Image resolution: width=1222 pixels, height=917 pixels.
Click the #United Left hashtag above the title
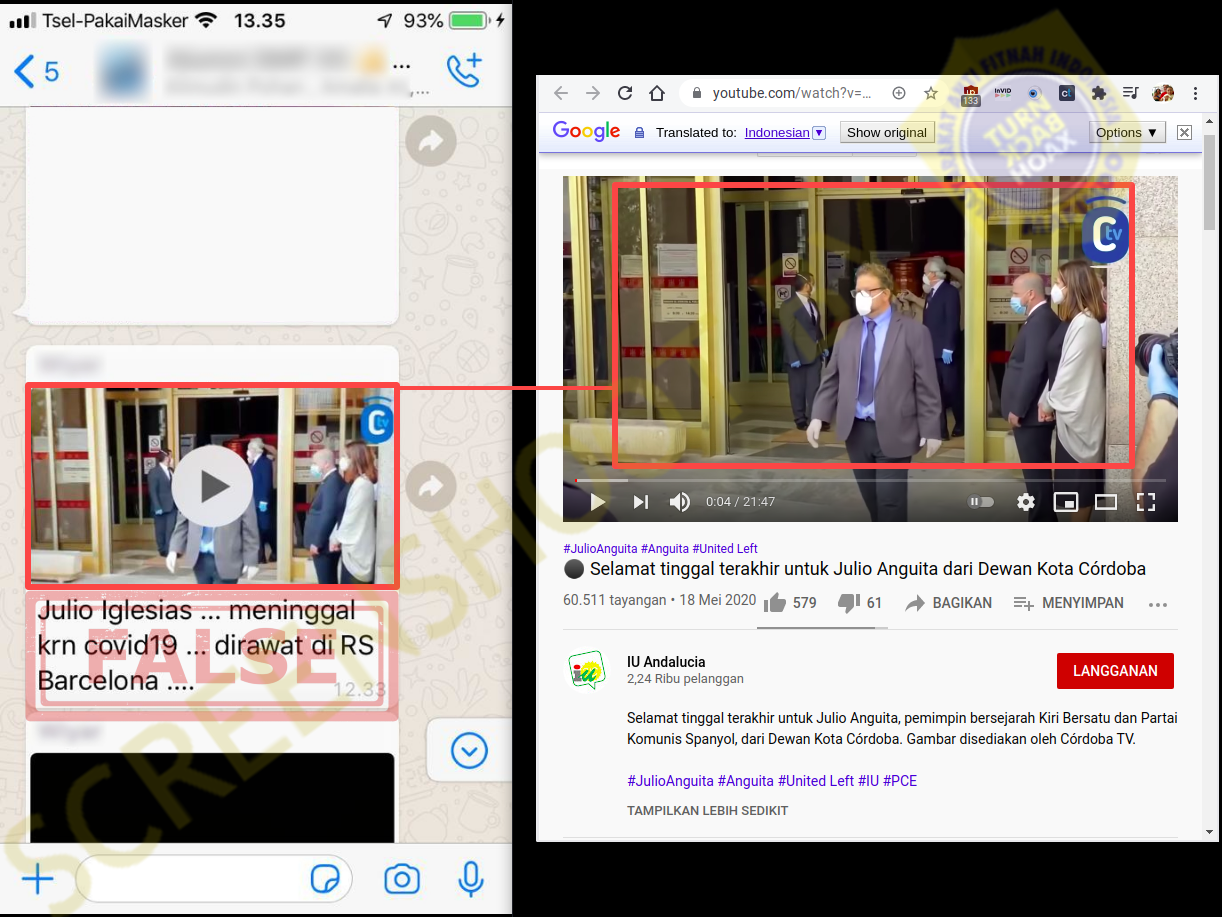coord(725,548)
